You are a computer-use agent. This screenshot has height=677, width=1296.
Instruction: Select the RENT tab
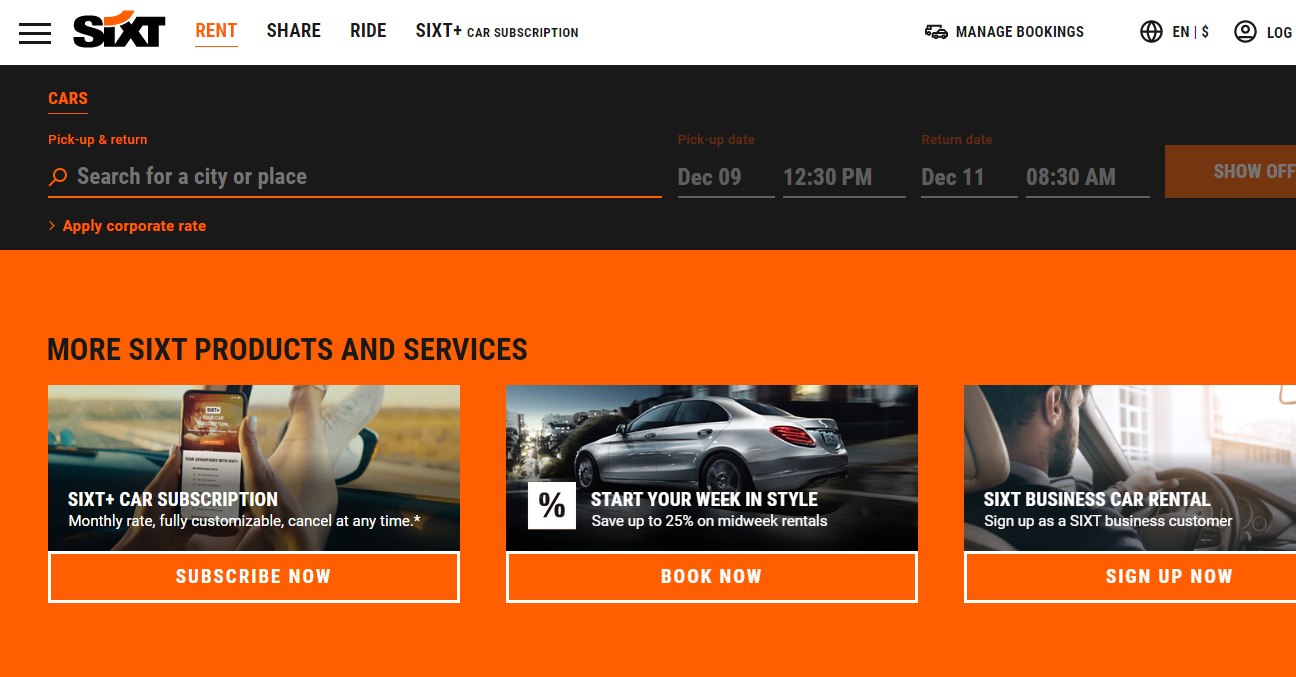pos(216,31)
